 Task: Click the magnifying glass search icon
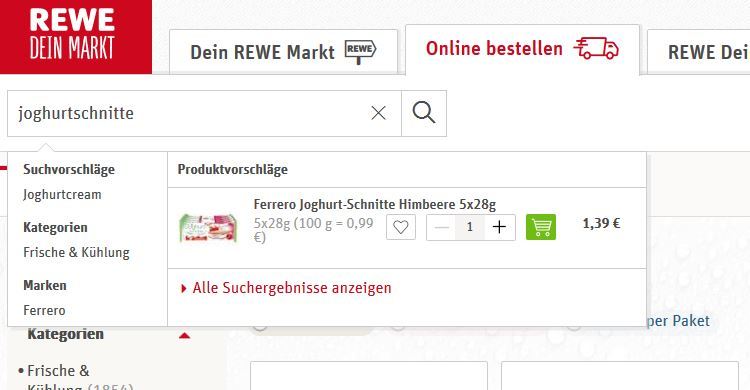(x=424, y=113)
